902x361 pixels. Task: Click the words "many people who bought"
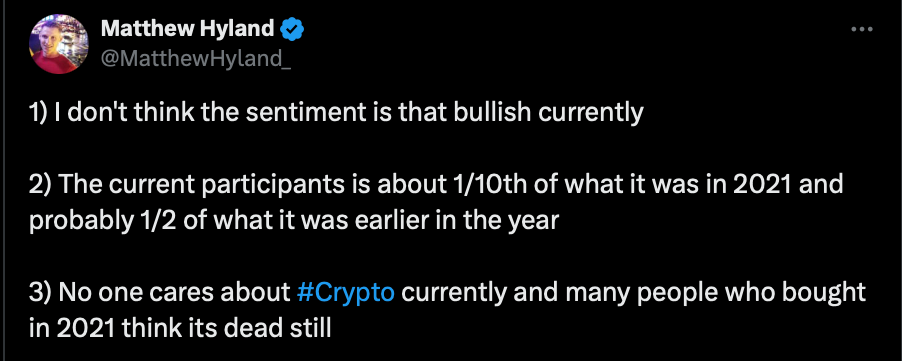pyautogui.click(x=715, y=293)
